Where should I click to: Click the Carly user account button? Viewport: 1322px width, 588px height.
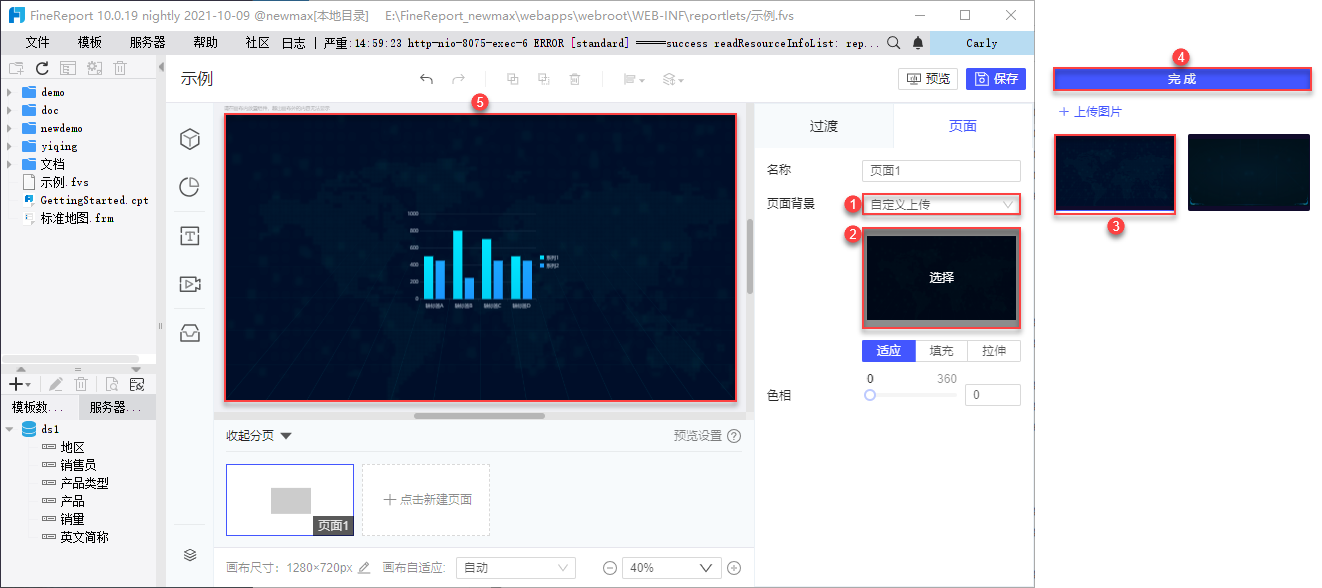(x=981, y=43)
